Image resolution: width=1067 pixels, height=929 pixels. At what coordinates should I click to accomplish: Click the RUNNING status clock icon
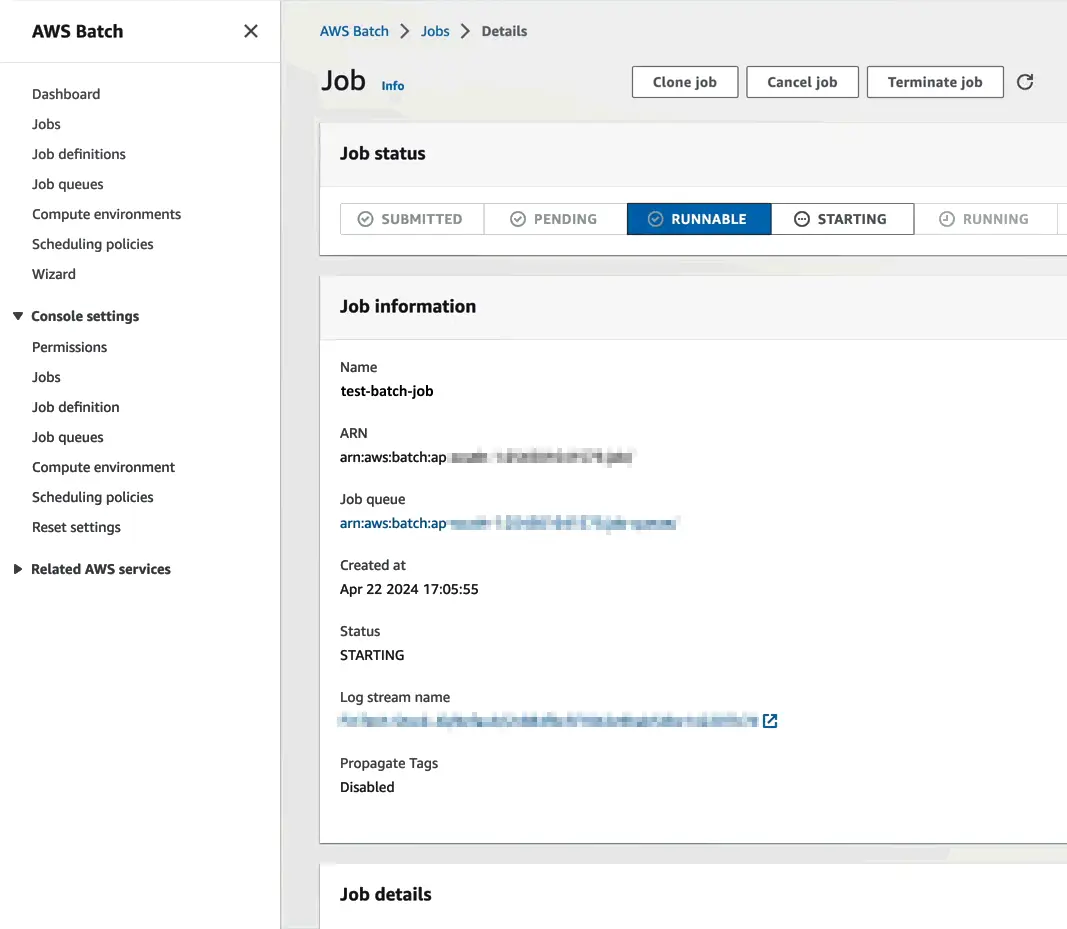(x=947, y=219)
